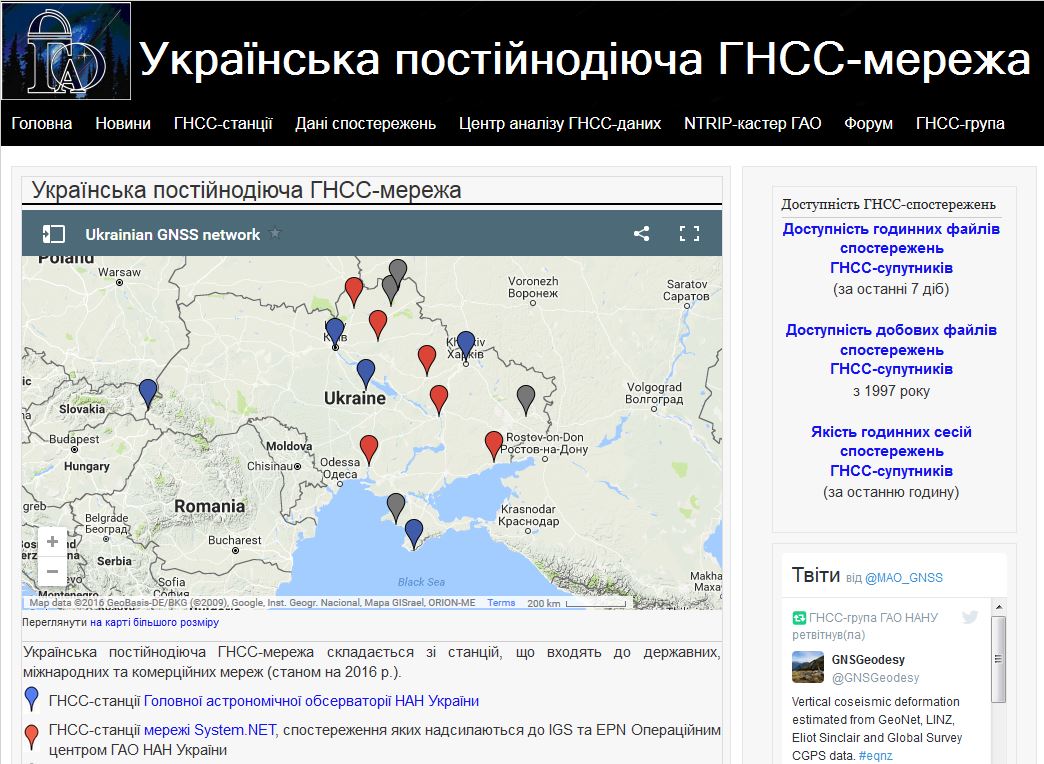Zoom in on the map
The width and height of the screenshot is (1044, 764).
[x=52, y=542]
